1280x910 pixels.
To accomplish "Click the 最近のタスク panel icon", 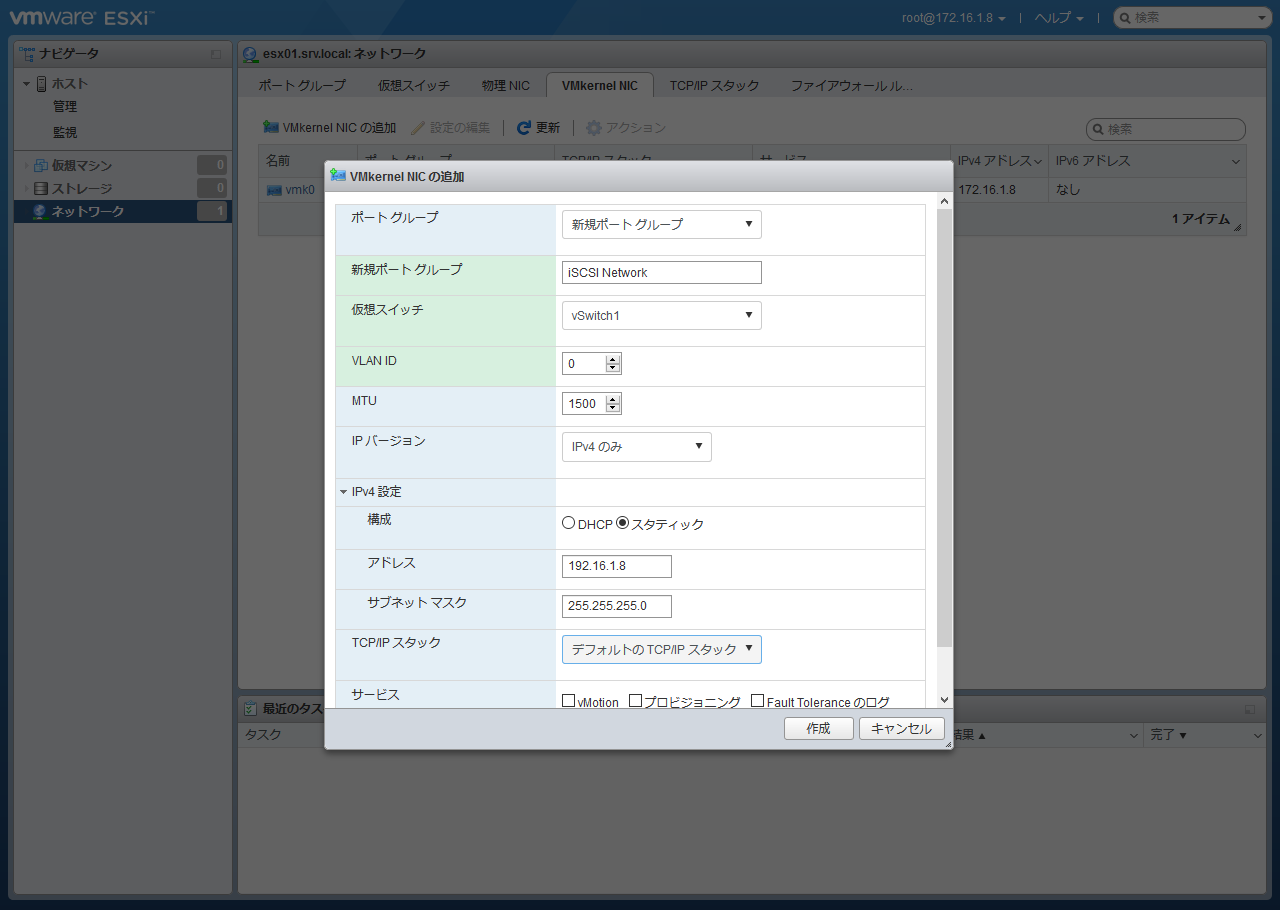I will click(x=251, y=708).
